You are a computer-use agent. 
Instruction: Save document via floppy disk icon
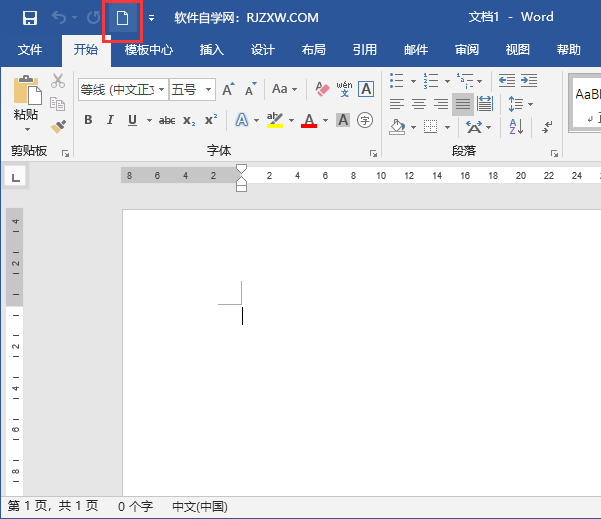[30, 18]
